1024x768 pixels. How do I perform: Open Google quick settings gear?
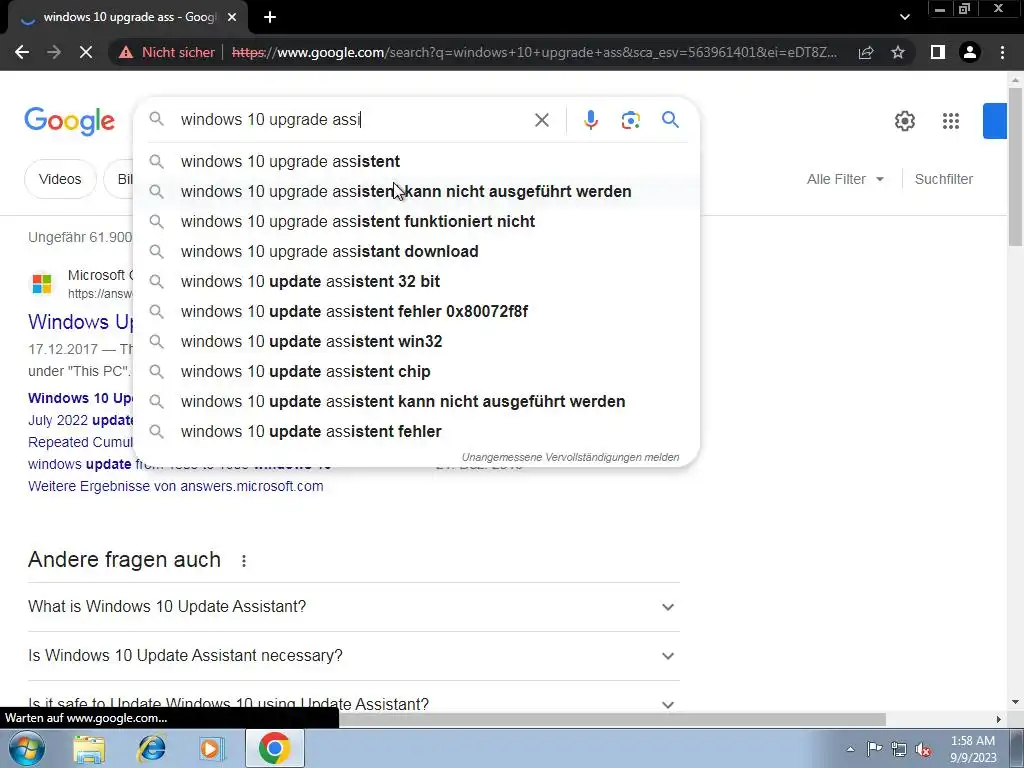point(904,121)
